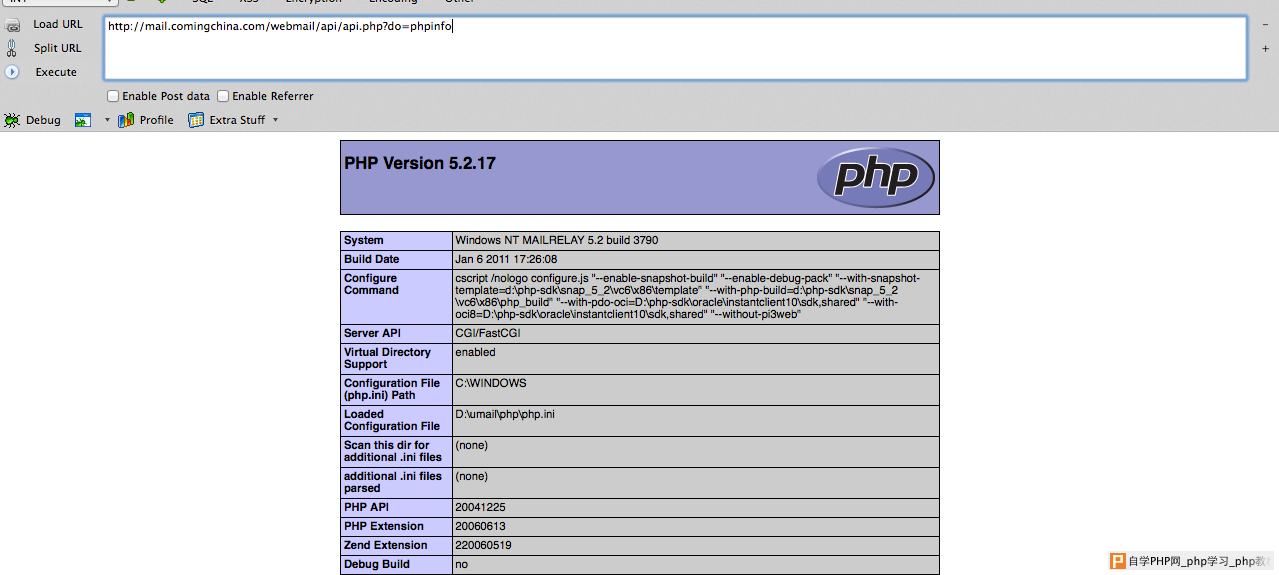Viewport: 1279px width, 575px height.
Task: Click the 'PHP API' row label
Action: click(x=366, y=507)
